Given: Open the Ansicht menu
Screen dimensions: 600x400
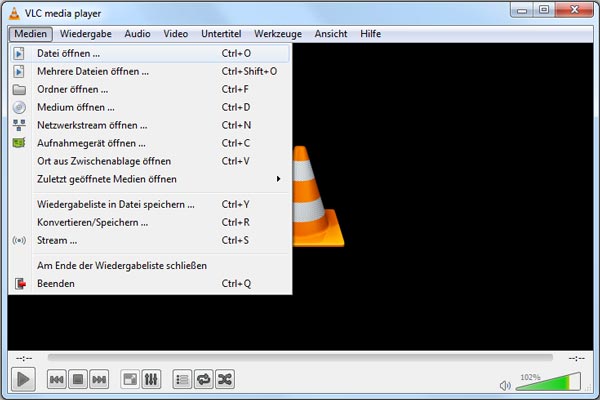Looking at the screenshot, I should [331, 34].
